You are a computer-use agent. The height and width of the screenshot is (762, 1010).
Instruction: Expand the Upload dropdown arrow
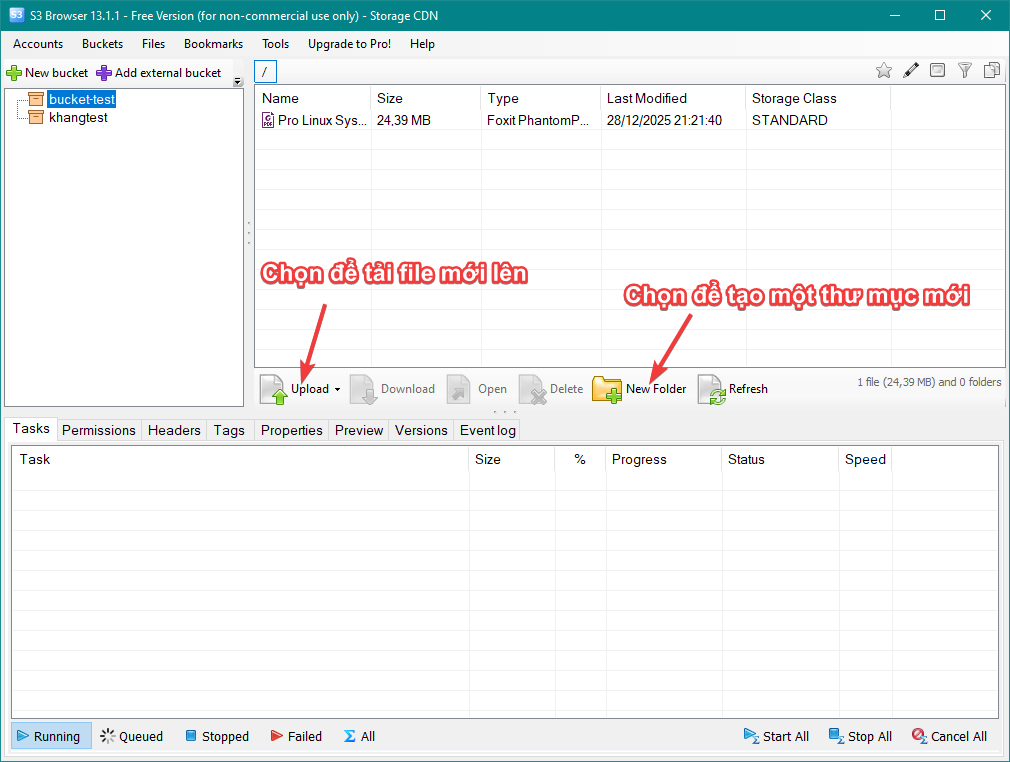tap(338, 389)
